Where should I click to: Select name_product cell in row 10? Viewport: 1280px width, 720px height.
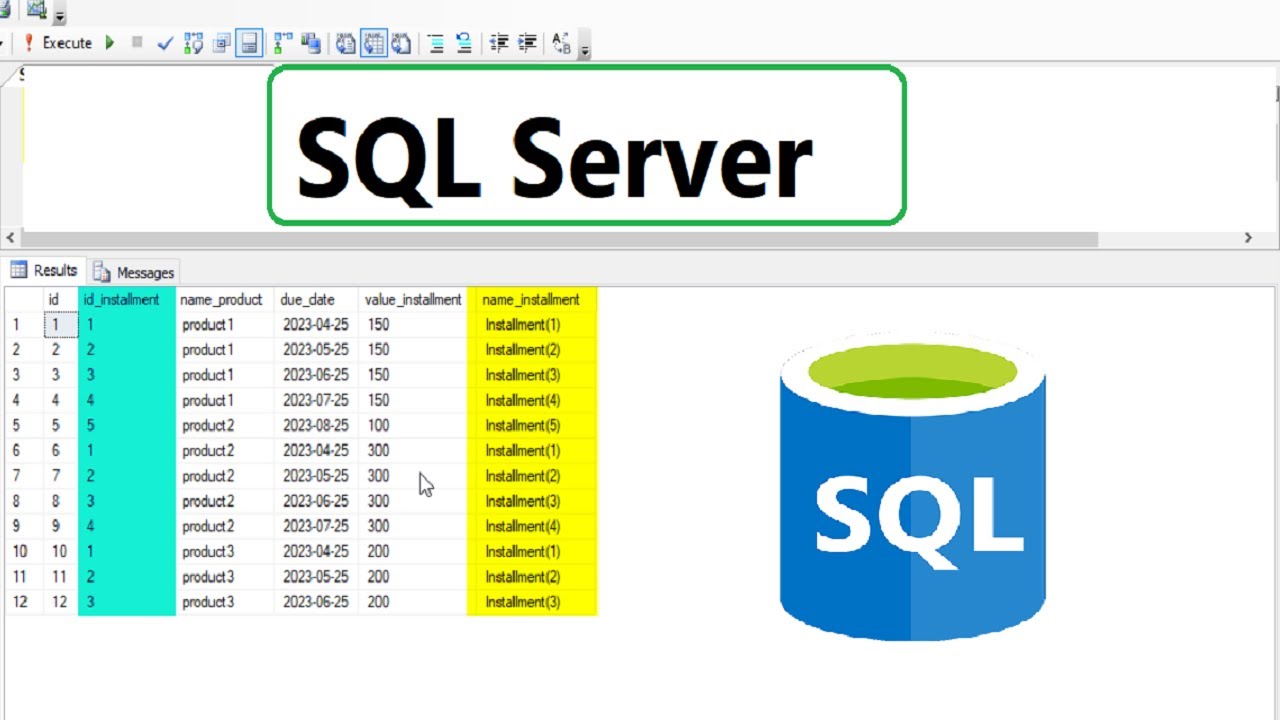click(225, 551)
